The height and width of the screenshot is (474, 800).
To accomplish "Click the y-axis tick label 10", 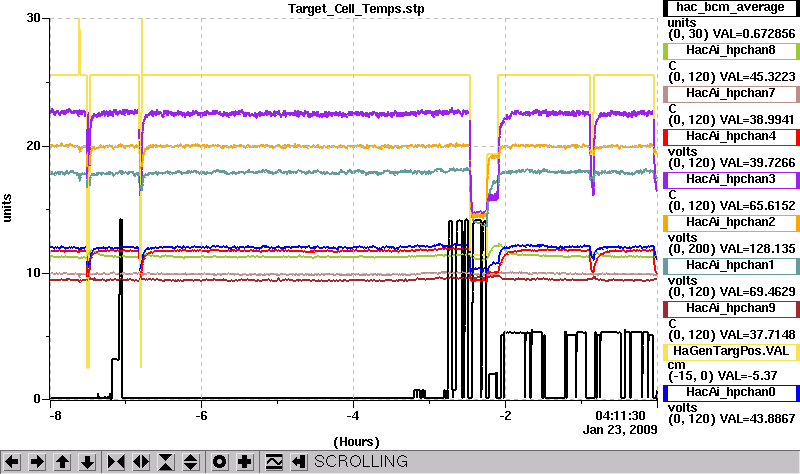I will click(x=33, y=273).
